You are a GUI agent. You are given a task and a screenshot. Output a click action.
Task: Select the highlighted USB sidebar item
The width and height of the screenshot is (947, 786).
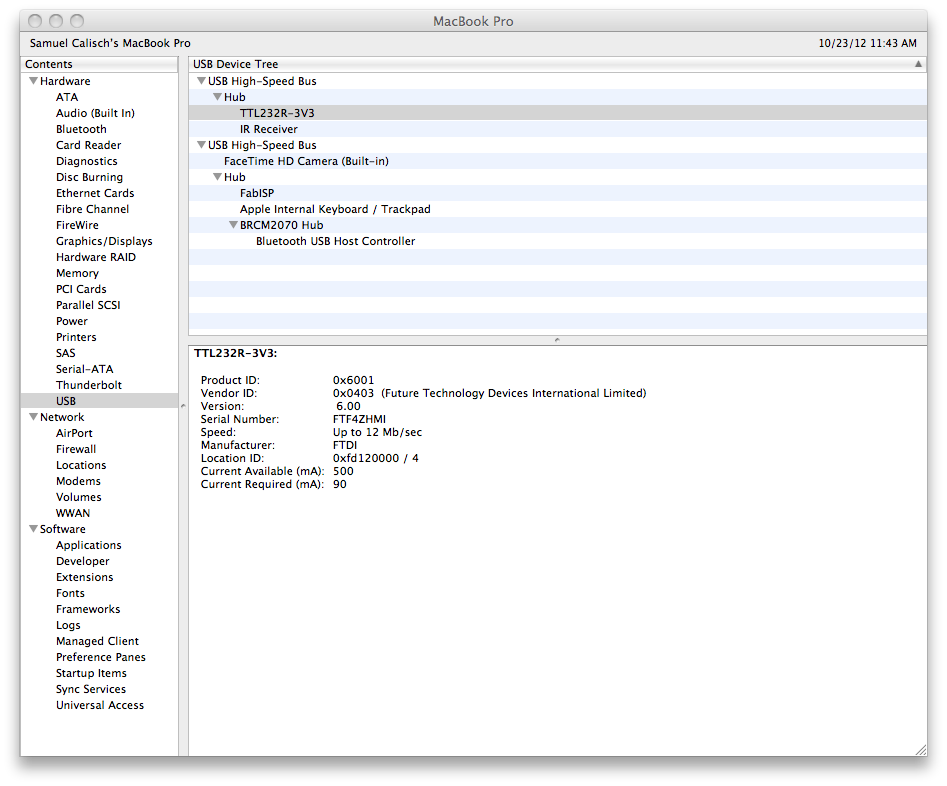(99, 401)
